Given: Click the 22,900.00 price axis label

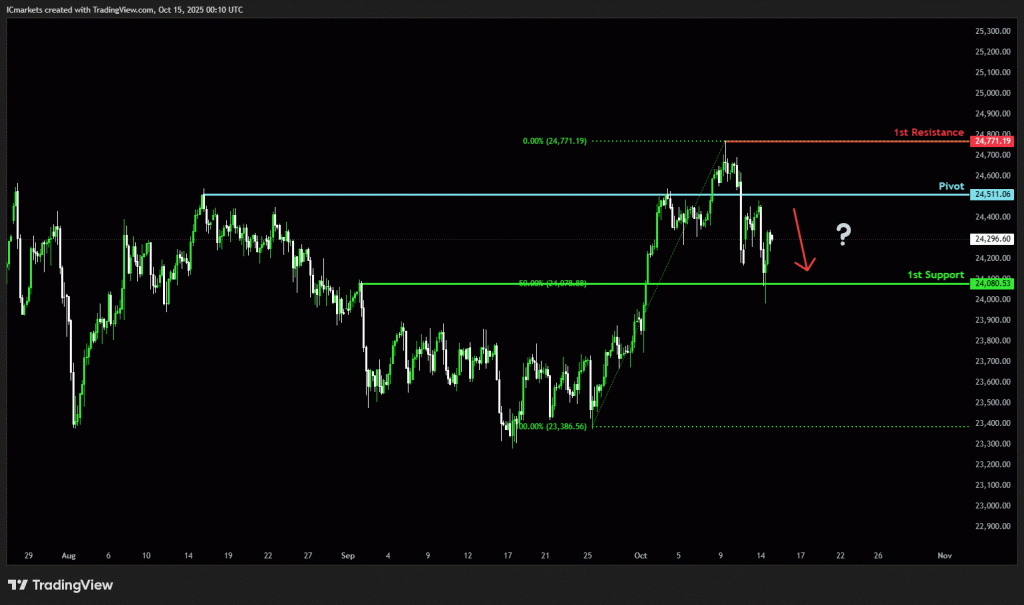Looking at the screenshot, I should point(992,526).
